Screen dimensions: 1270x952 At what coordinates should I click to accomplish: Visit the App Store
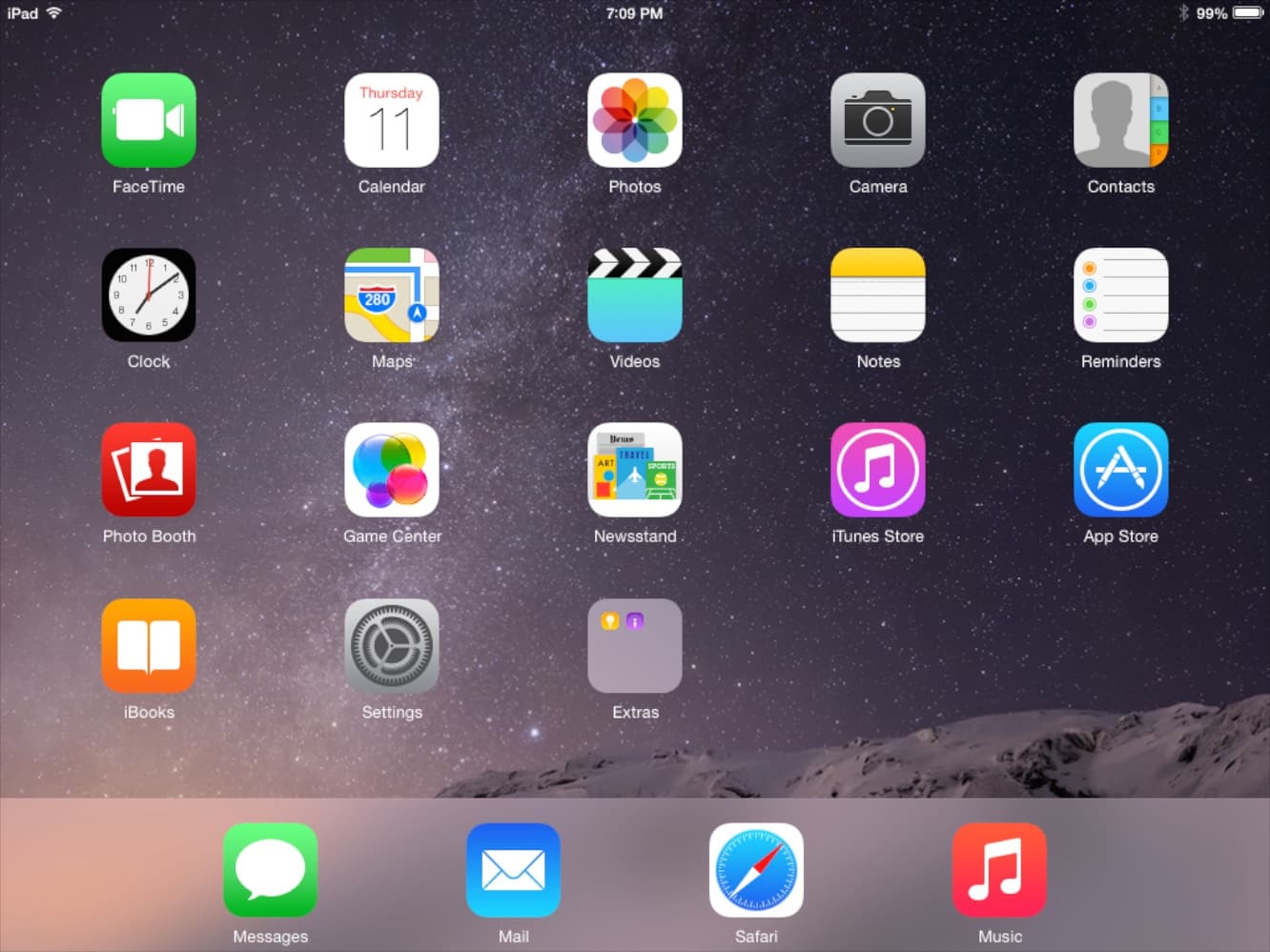pyautogui.click(x=1121, y=470)
